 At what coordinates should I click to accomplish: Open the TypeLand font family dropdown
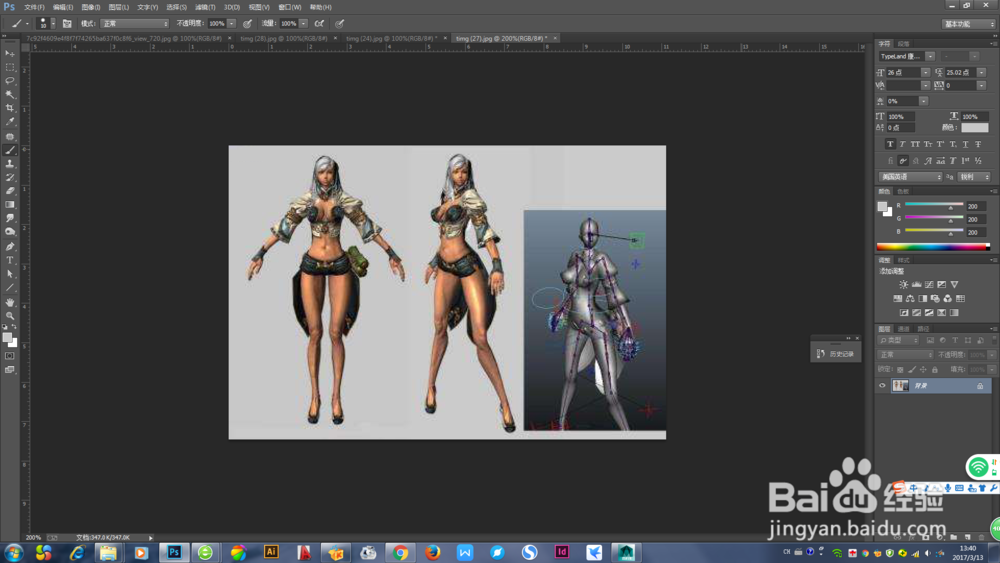929,57
